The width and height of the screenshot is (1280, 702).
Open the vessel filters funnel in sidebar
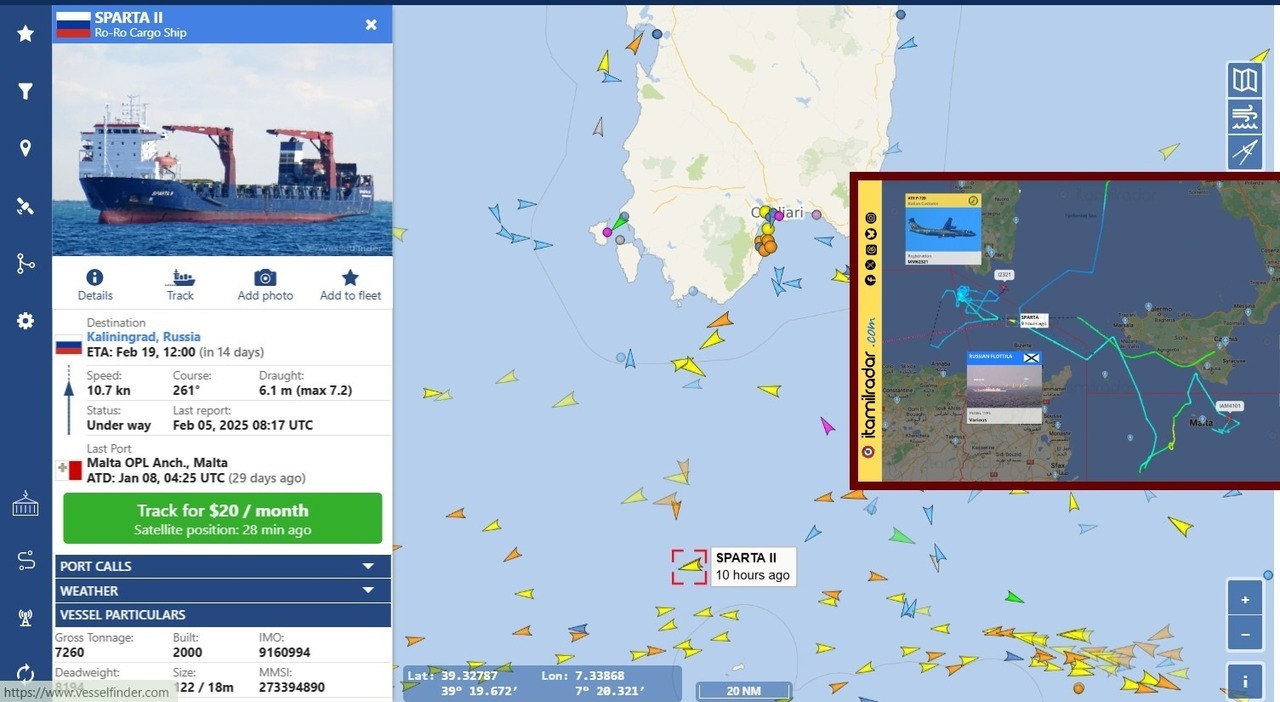click(x=25, y=90)
